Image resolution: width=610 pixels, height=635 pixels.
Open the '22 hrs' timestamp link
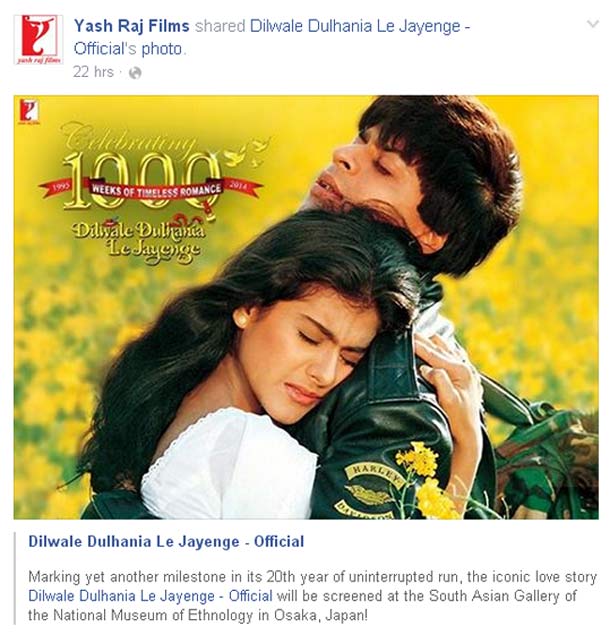click(94, 72)
